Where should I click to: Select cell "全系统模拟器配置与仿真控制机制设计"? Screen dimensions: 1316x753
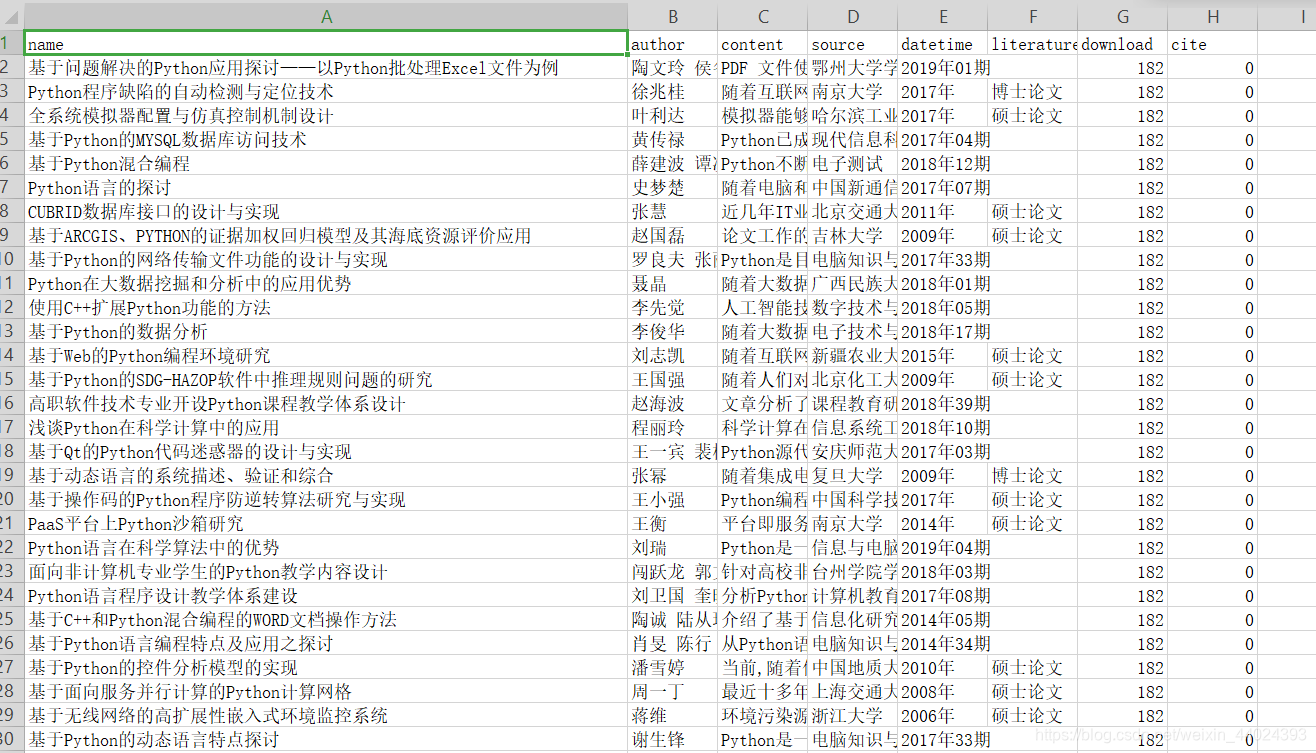point(326,116)
